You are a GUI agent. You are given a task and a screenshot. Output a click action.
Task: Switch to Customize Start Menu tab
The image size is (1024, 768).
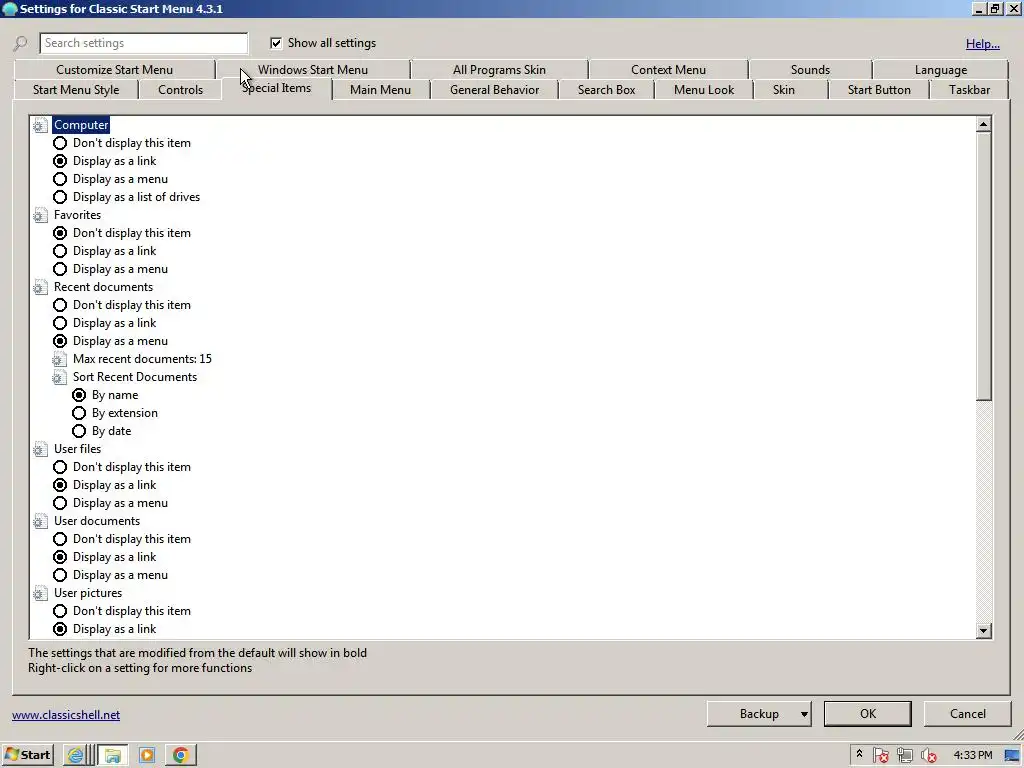pos(114,70)
